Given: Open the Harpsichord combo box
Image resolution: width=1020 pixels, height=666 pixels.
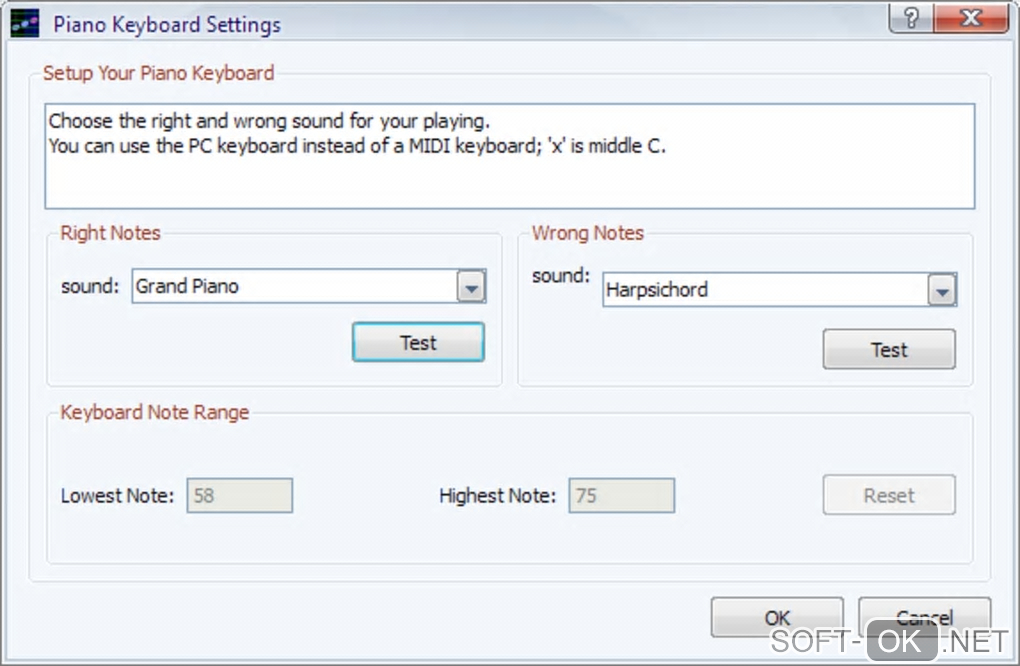Looking at the screenshot, I should [x=765, y=291].
